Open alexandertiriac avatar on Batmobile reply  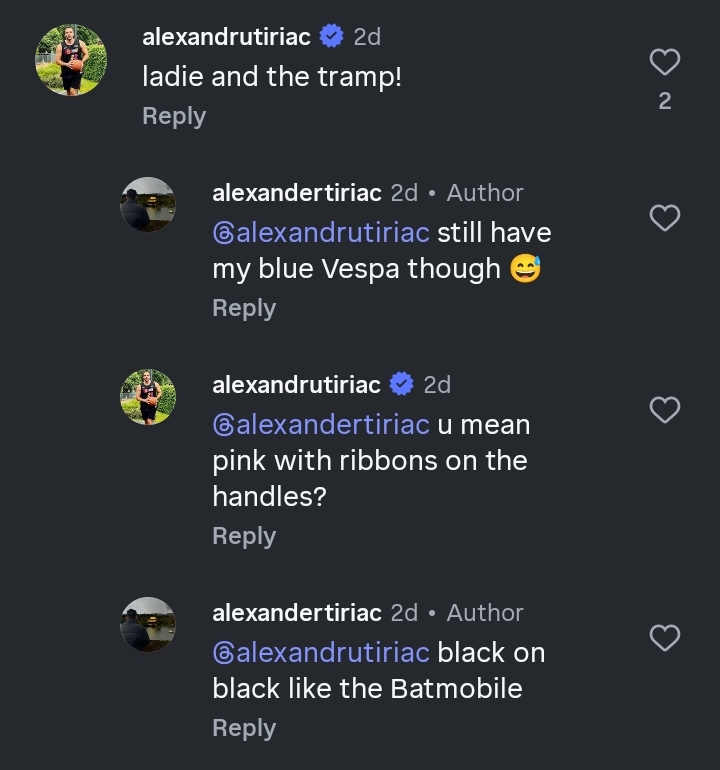pos(148,625)
